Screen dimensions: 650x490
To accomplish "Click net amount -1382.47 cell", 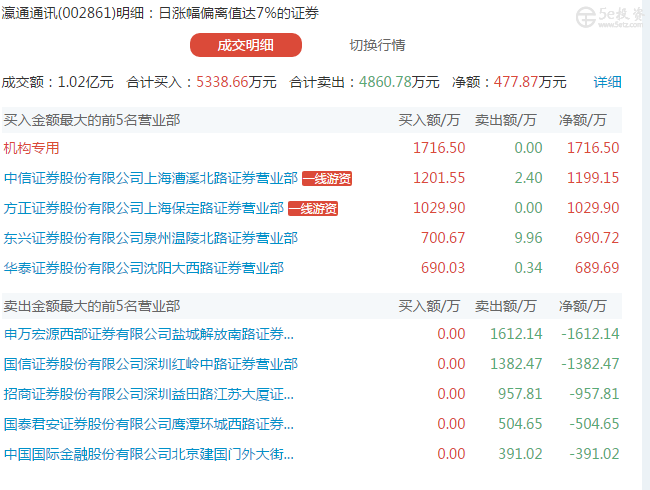I will pyautogui.click(x=590, y=364).
